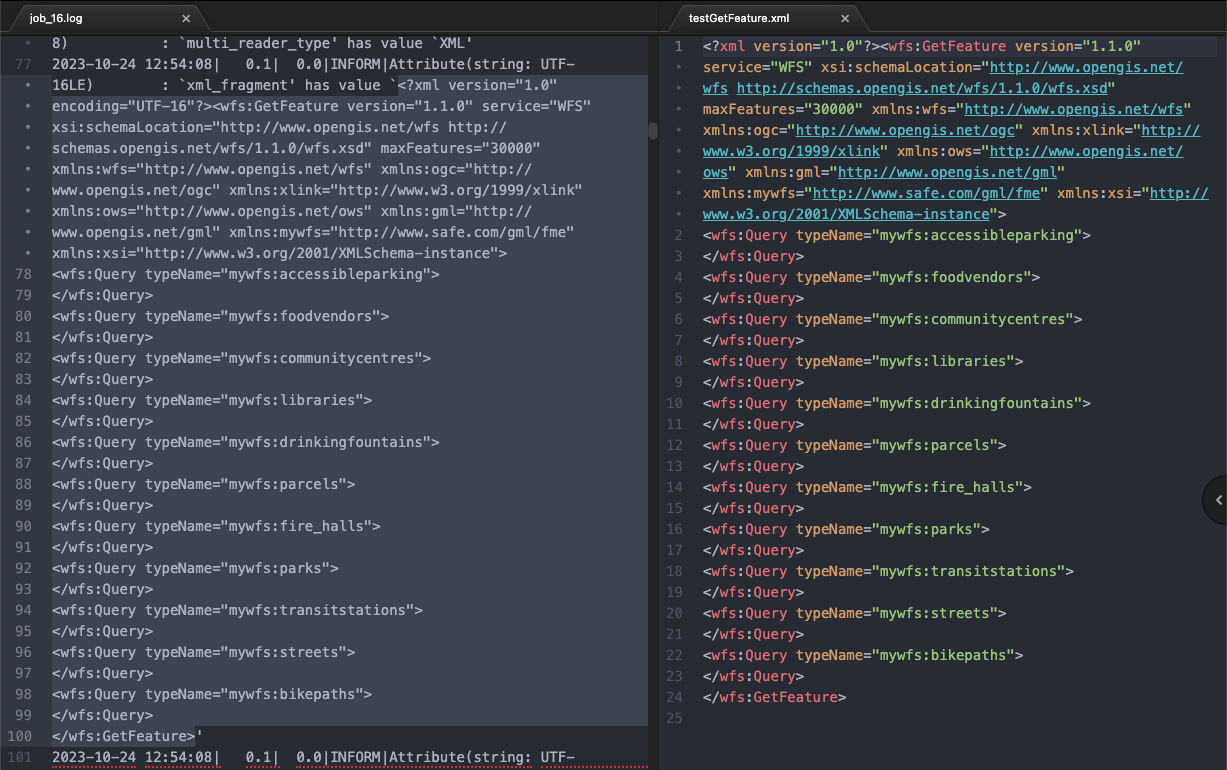This screenshot has width=1227, height=770.
Task: Open the www.safe.com/gml/fme link
Action: click(926, 193)
